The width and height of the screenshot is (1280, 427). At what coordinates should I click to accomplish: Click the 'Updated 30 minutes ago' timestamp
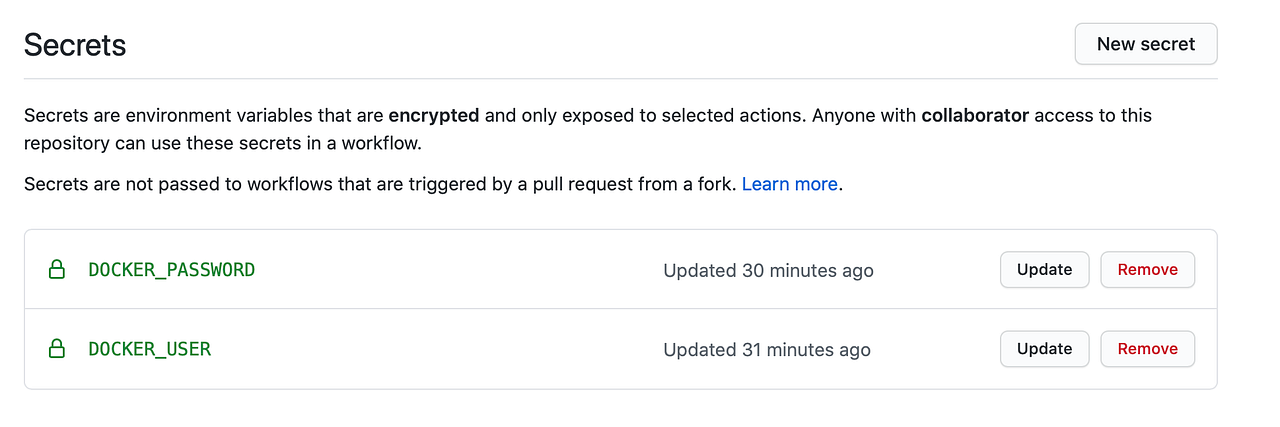(768, 271)
